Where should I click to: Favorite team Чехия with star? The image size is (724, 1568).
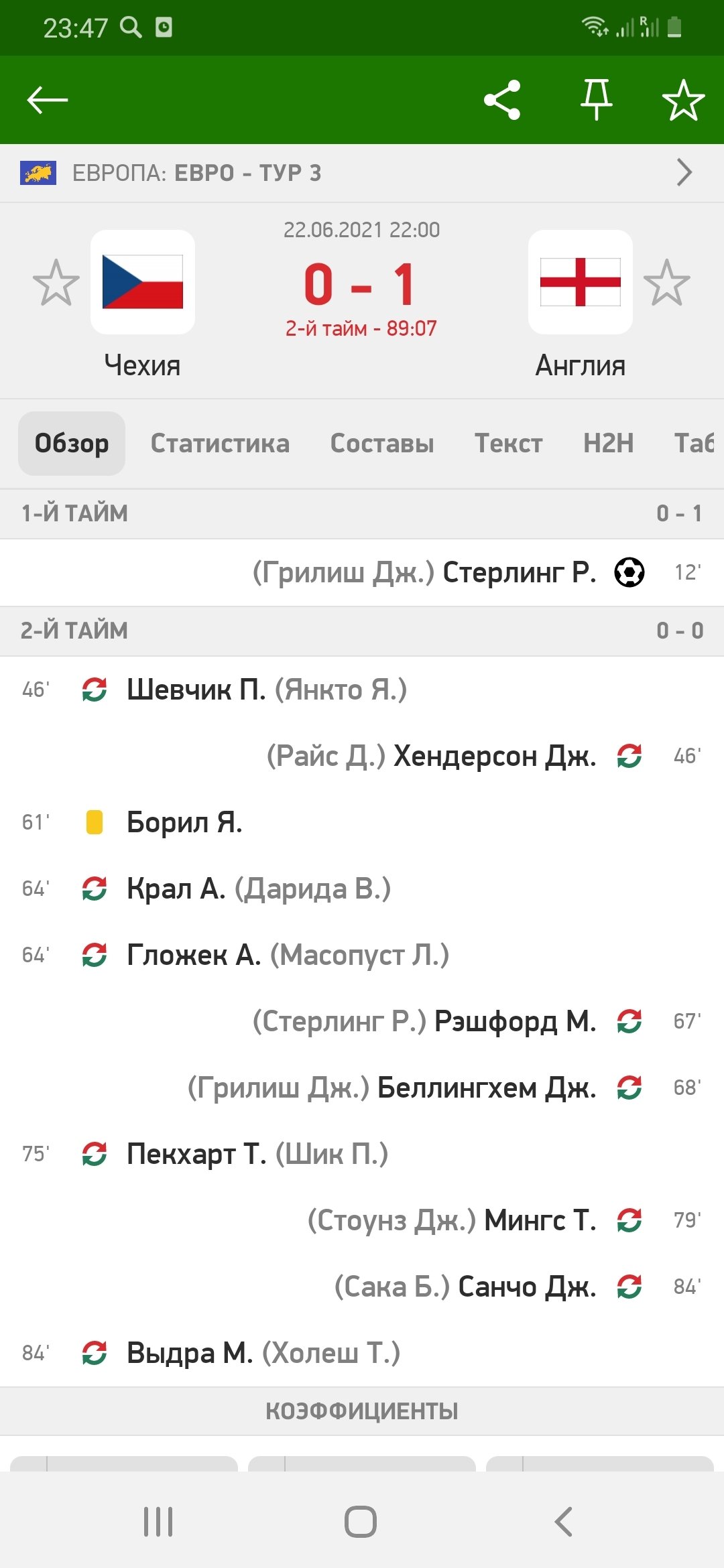tap(56, 283)
